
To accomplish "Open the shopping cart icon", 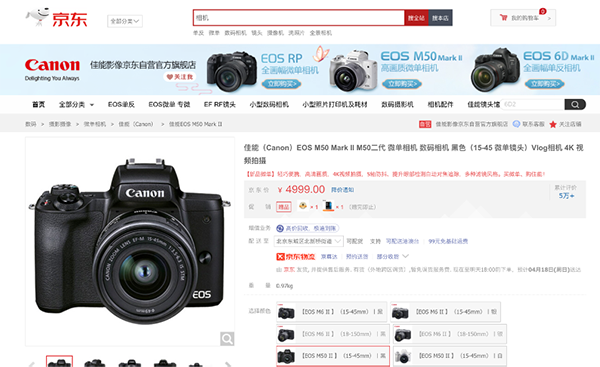I will (504, 18).
